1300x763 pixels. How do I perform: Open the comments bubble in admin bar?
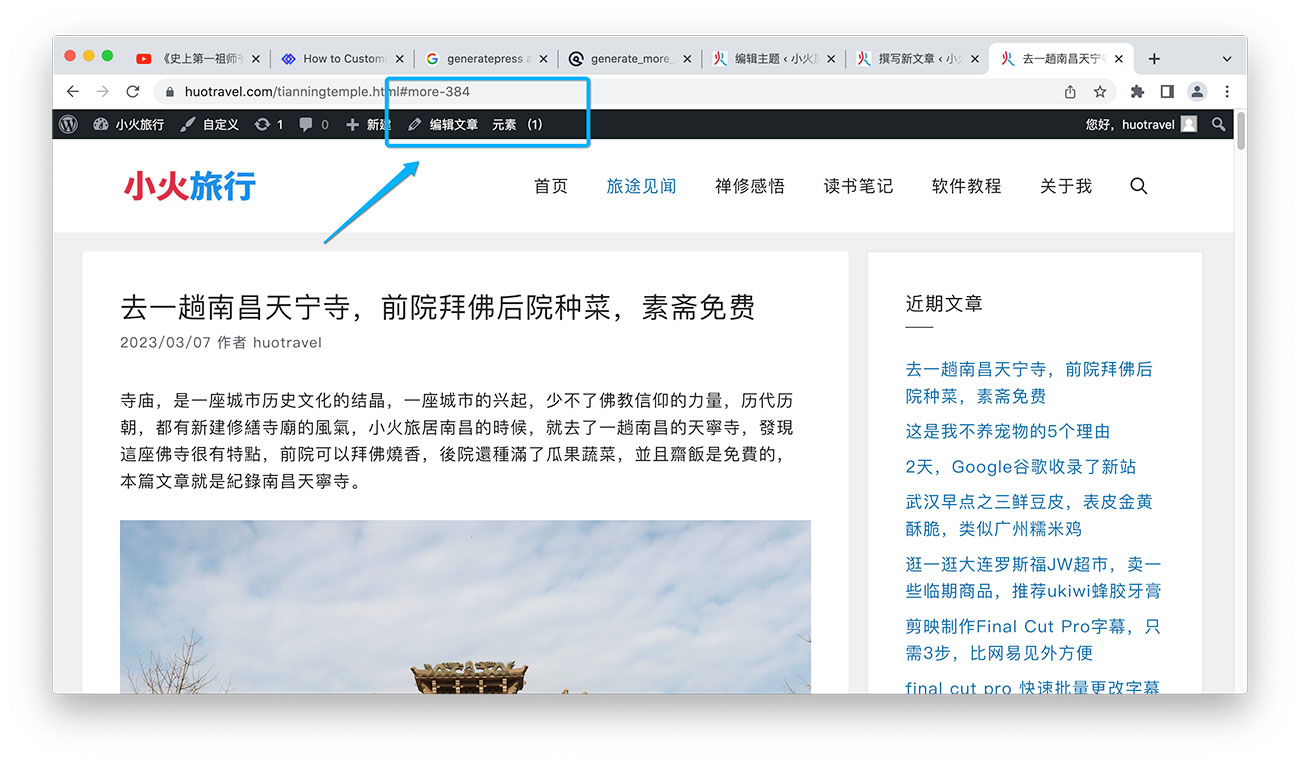(x=313, y=124)
